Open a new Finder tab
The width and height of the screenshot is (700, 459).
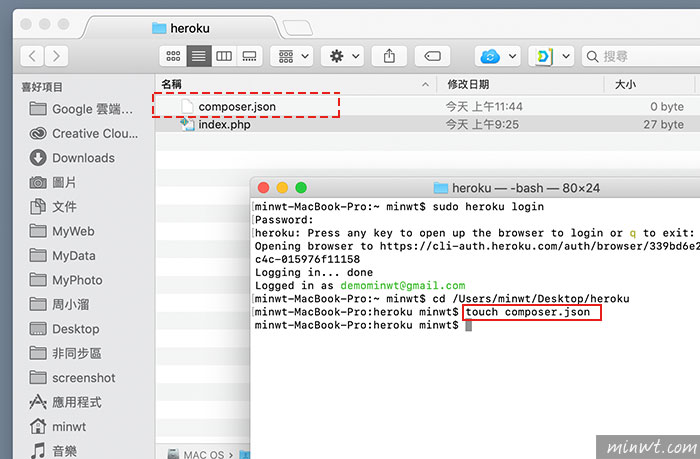[x=298, y=28]
